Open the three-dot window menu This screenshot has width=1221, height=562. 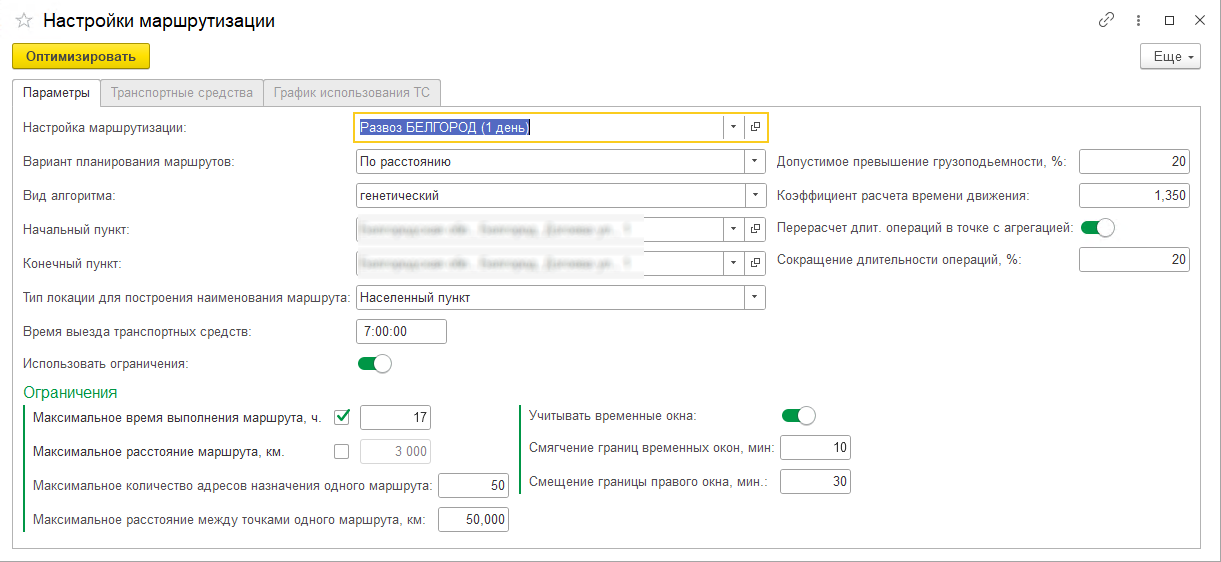tap(1138, 20)
